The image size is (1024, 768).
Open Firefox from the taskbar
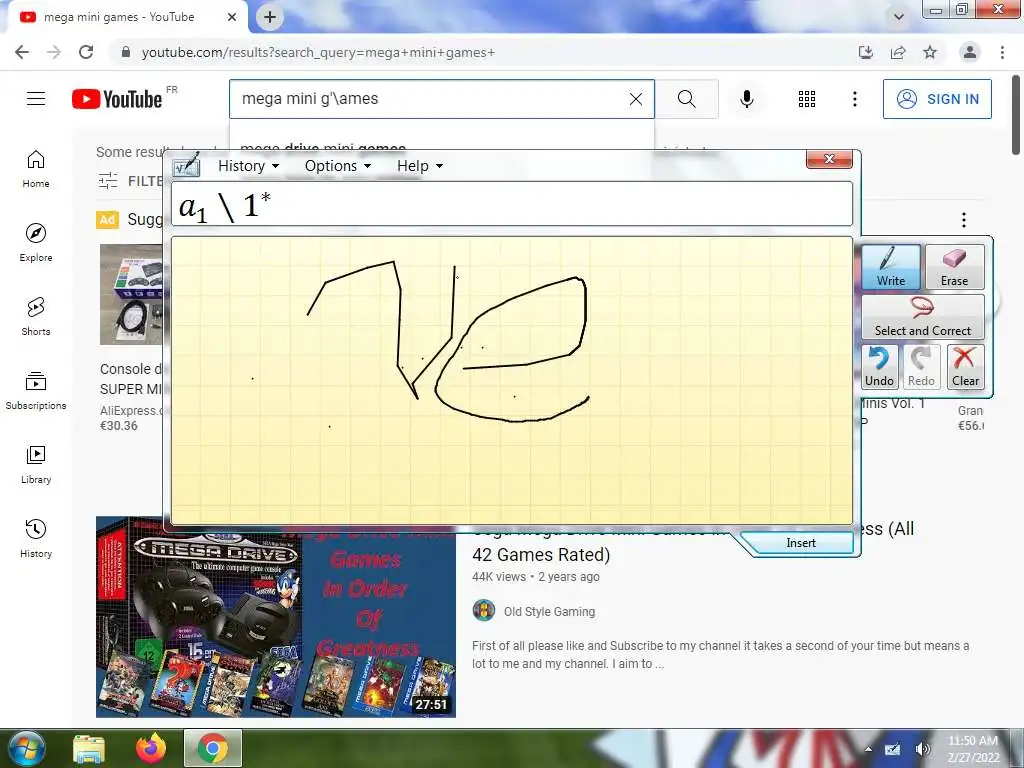(x=151, y=748)
